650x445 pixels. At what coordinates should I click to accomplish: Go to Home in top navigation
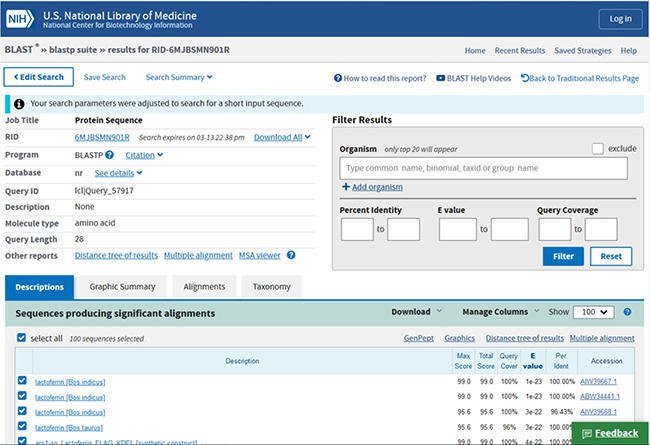tap(475, 51)
